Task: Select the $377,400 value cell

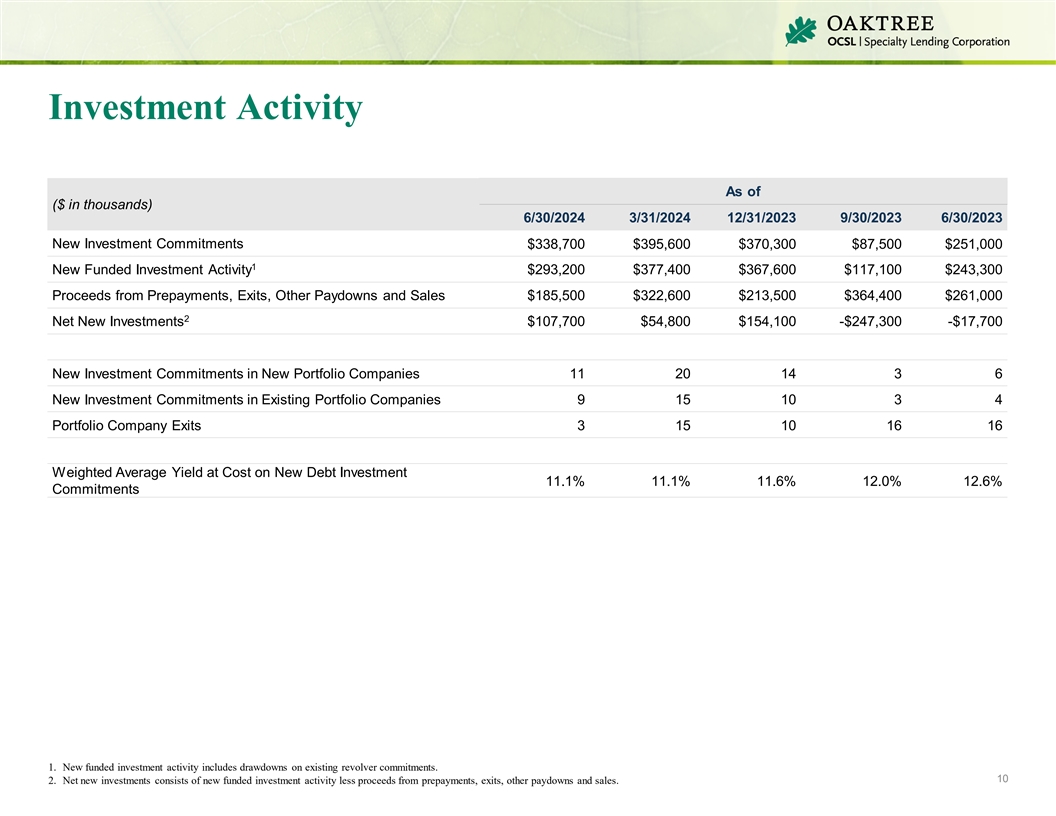Action: click(x=661, y=270)
